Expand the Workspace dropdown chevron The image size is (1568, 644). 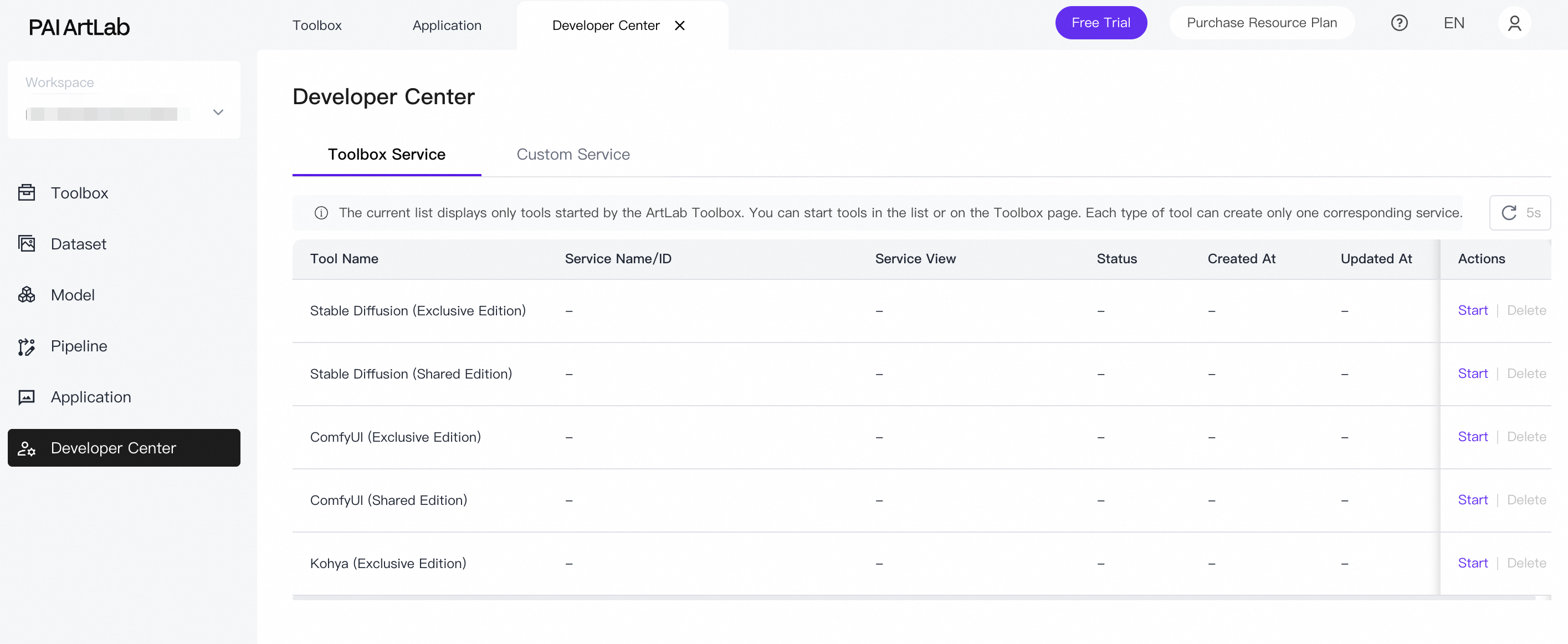(218, 113)
